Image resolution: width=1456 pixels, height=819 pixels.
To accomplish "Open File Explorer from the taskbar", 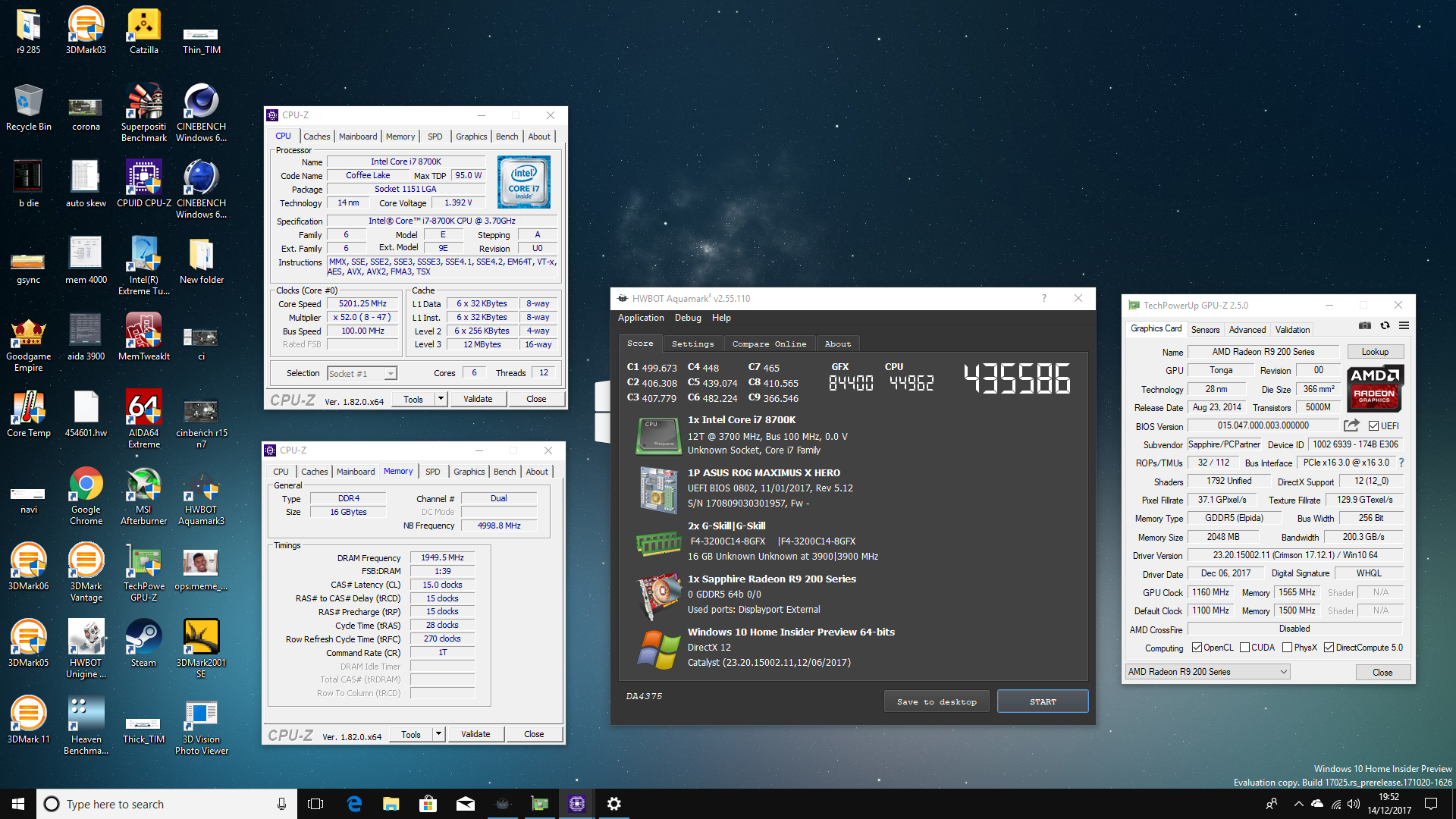I will point(391,804).
